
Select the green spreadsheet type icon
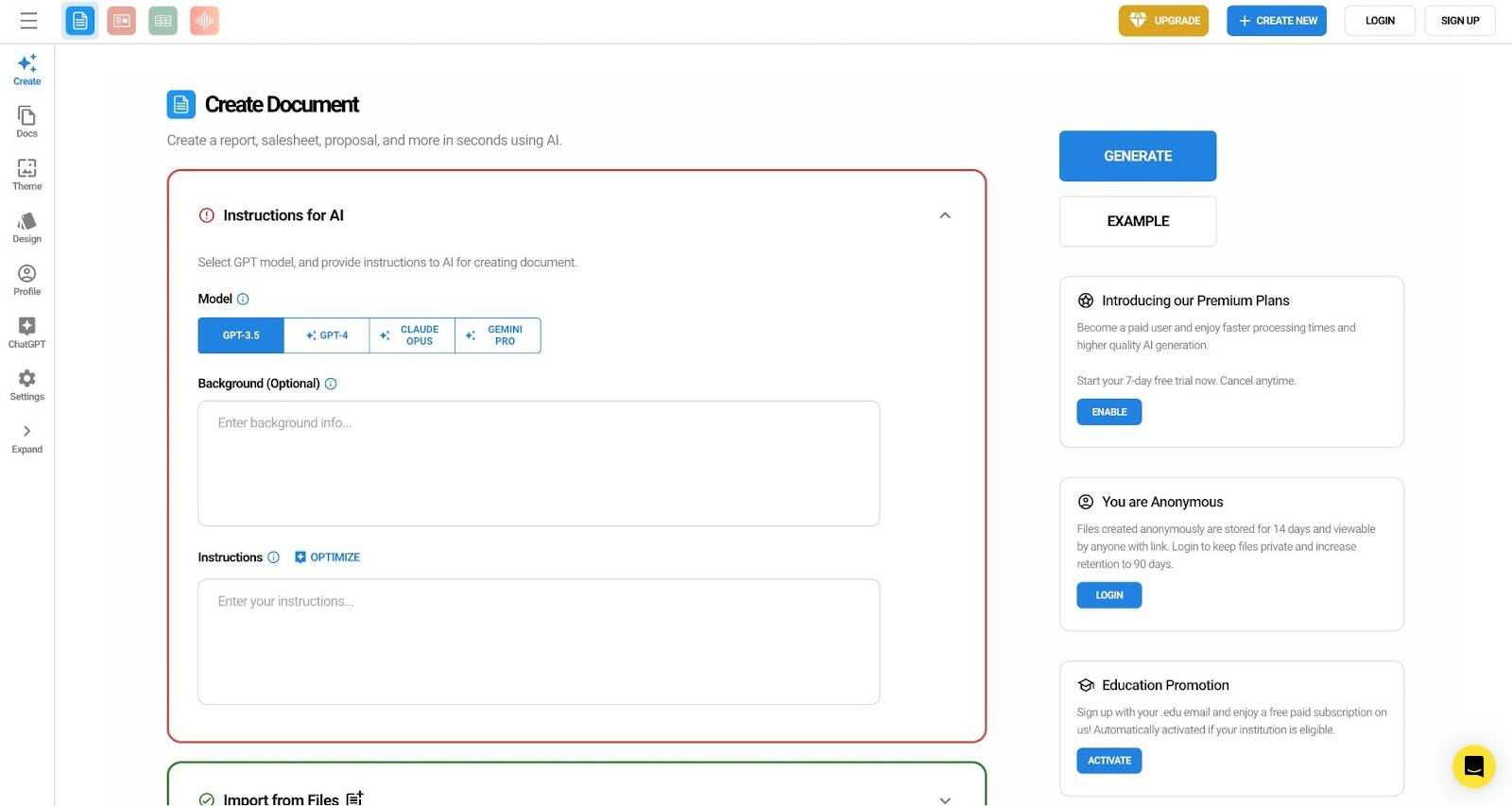pos(163,21)
